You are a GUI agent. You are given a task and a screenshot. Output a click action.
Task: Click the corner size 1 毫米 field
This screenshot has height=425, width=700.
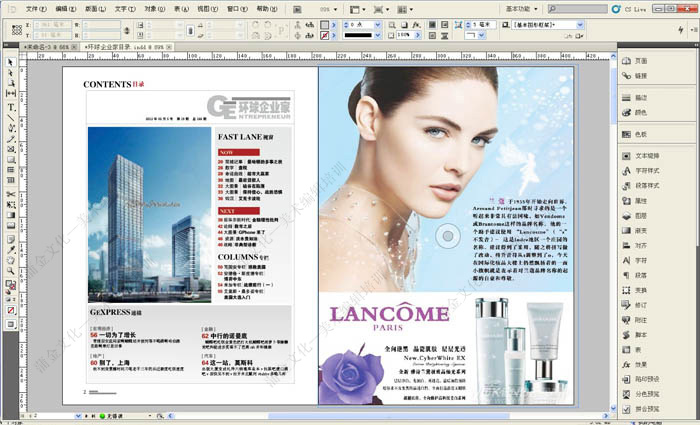point(483,25)
